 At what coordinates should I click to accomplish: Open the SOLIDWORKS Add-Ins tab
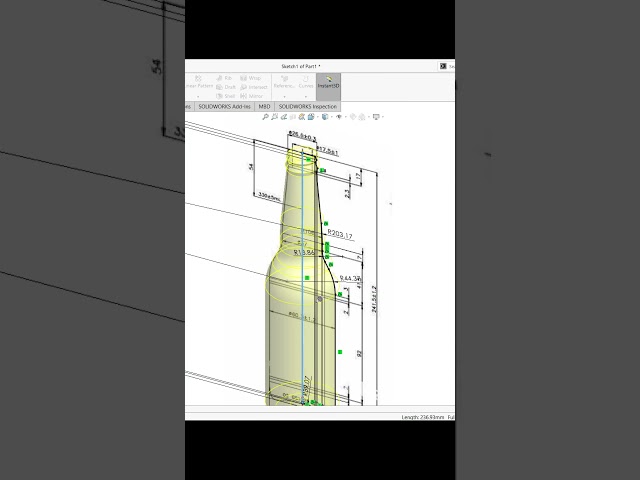click(224, 107)
